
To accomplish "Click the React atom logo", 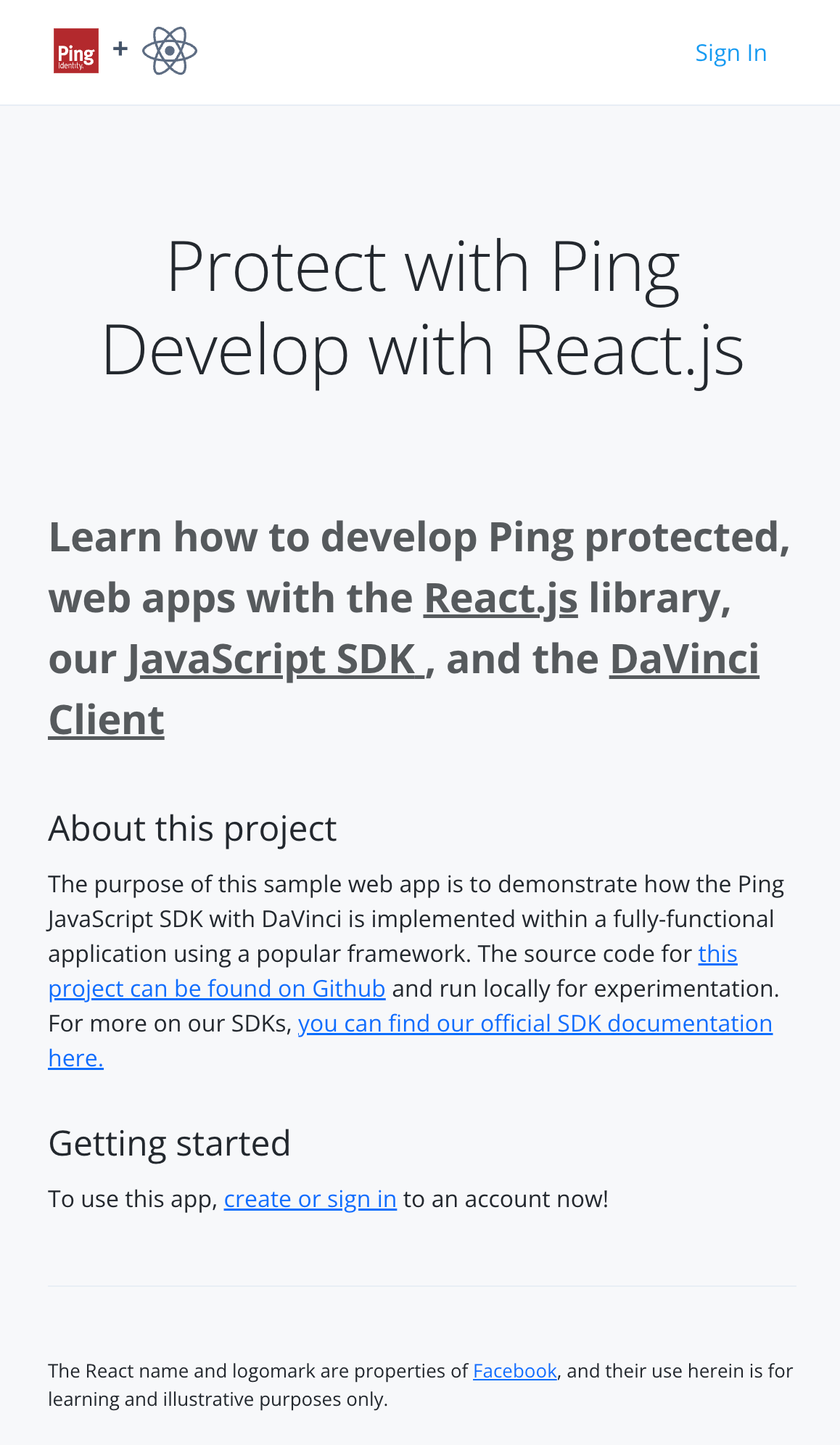I will [170, 51].
